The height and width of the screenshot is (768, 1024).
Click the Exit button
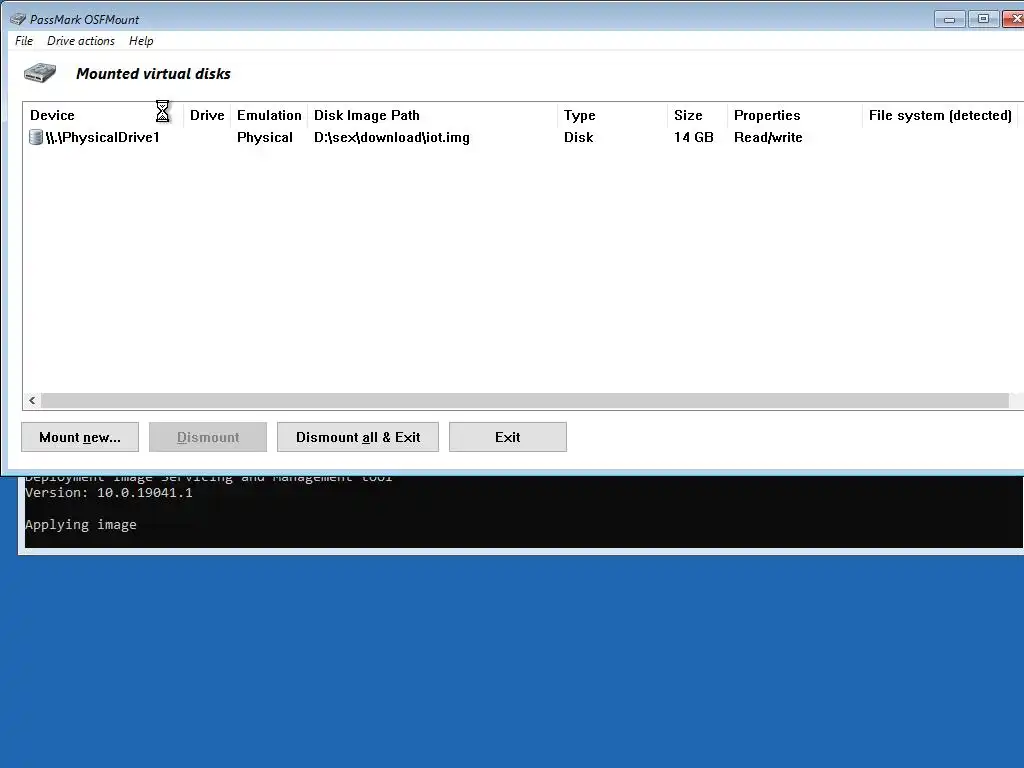(507, 437)
